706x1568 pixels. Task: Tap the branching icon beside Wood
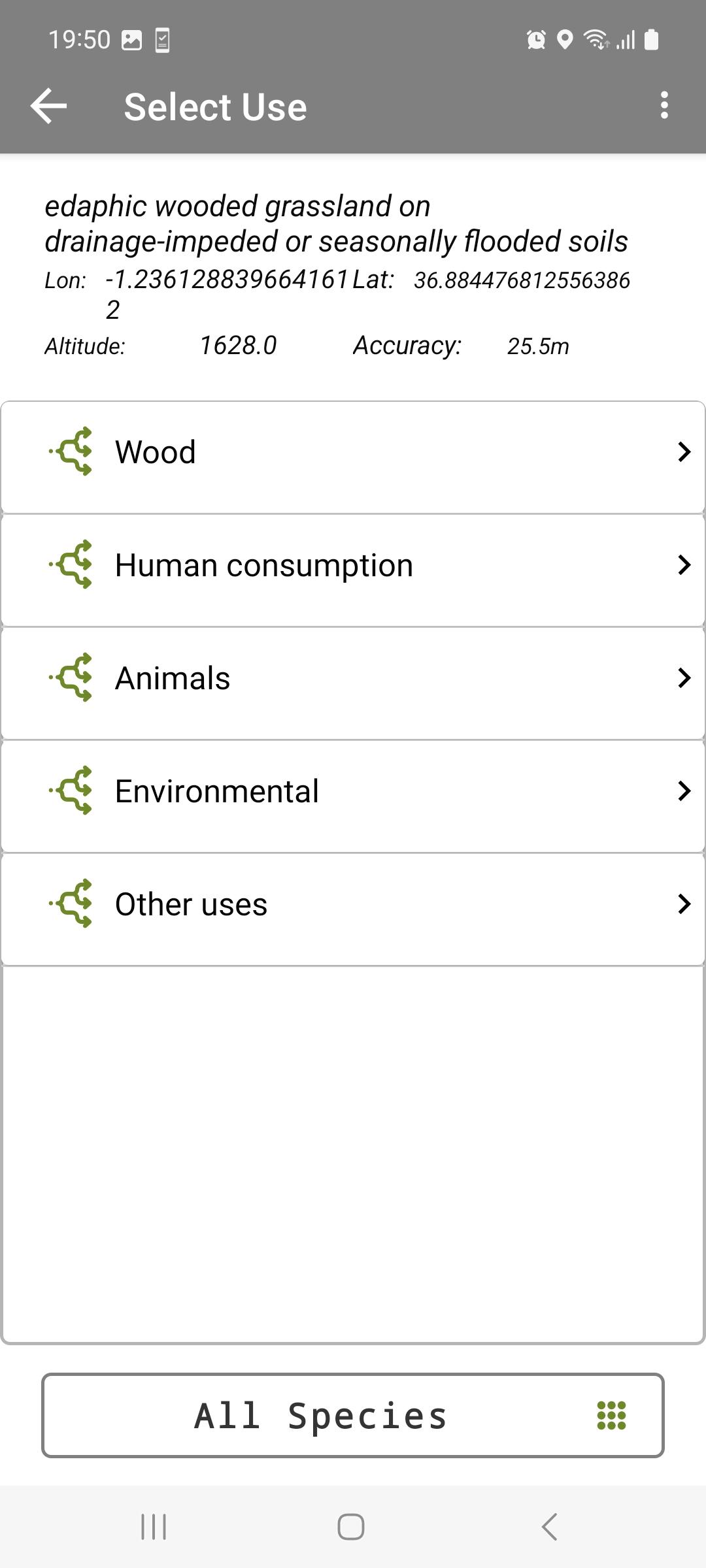[71, 451]
